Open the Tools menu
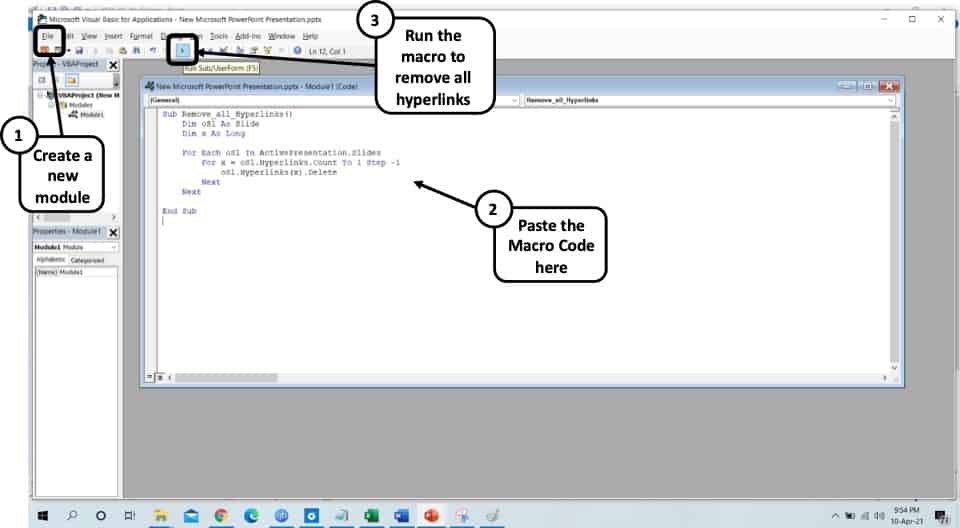 click(219, 36)
